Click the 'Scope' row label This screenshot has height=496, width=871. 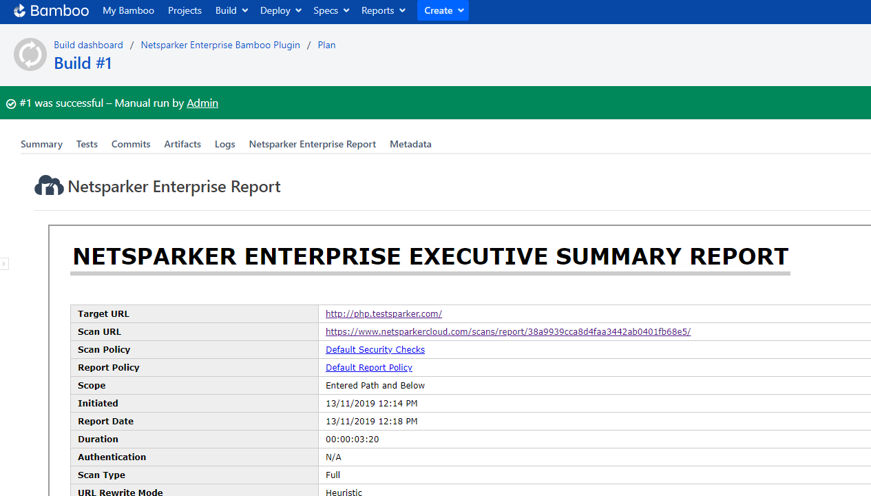pyautogui.click(x=92, y=385)
